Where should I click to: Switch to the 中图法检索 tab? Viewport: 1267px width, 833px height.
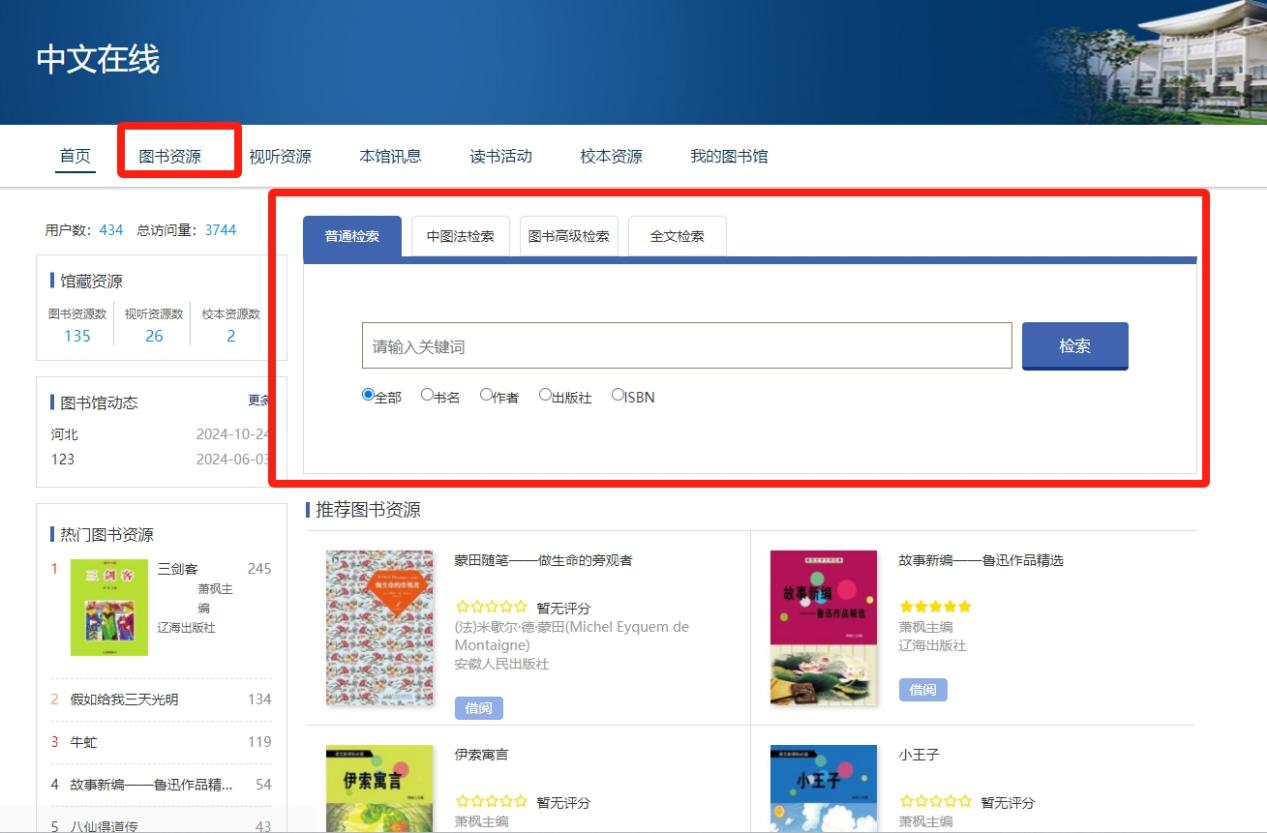point(460,237)
